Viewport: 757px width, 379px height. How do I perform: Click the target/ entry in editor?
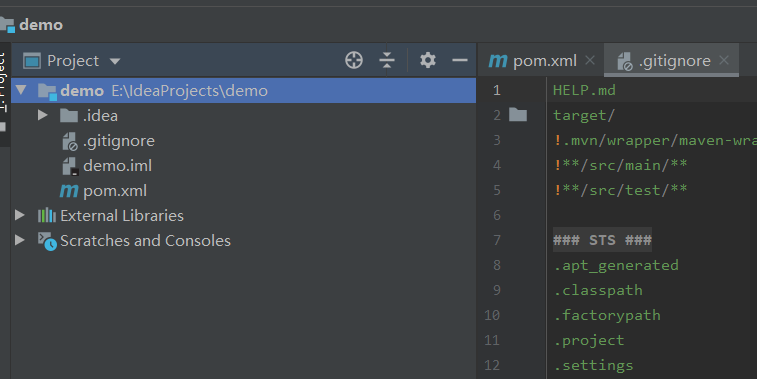coord(584,115)
